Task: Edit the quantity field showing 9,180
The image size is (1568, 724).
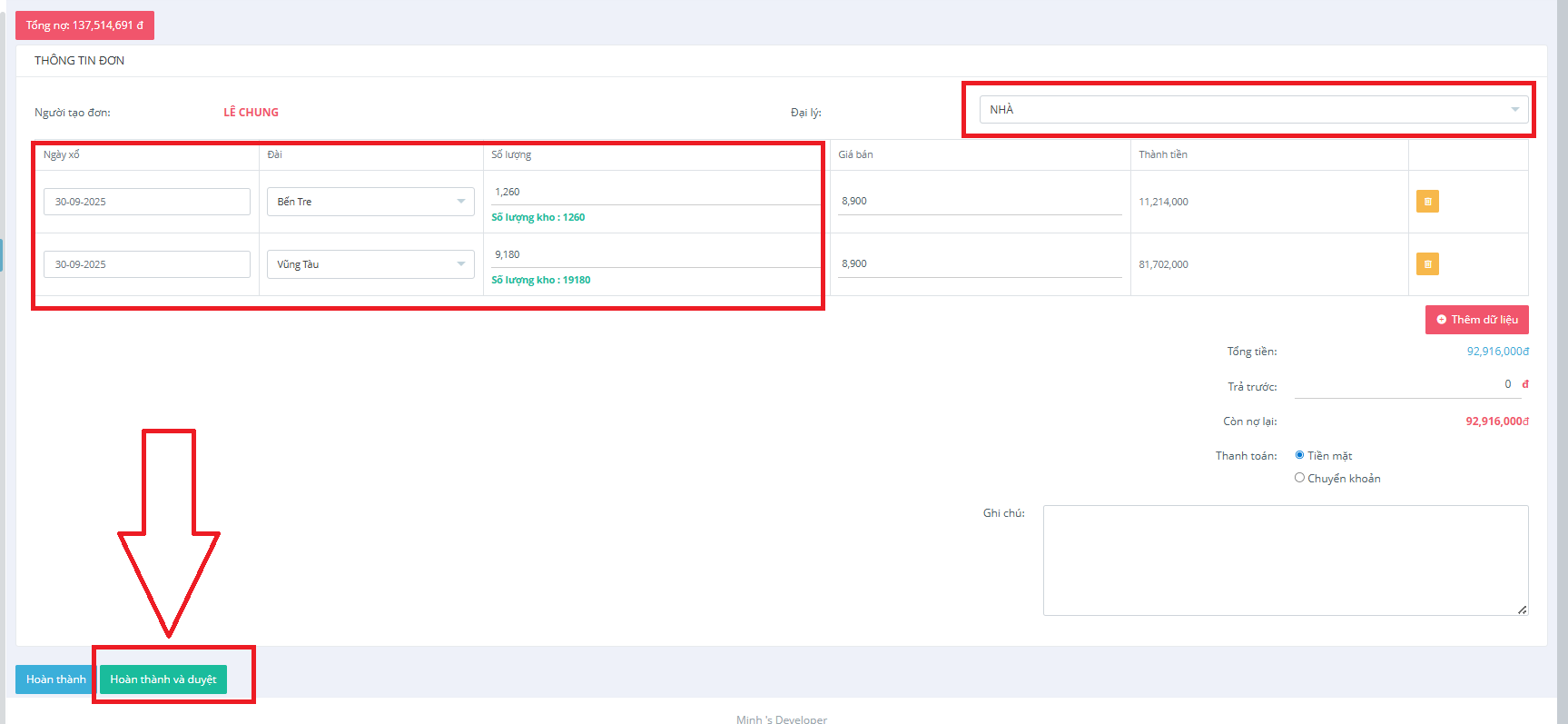Action: click(654, 254)
